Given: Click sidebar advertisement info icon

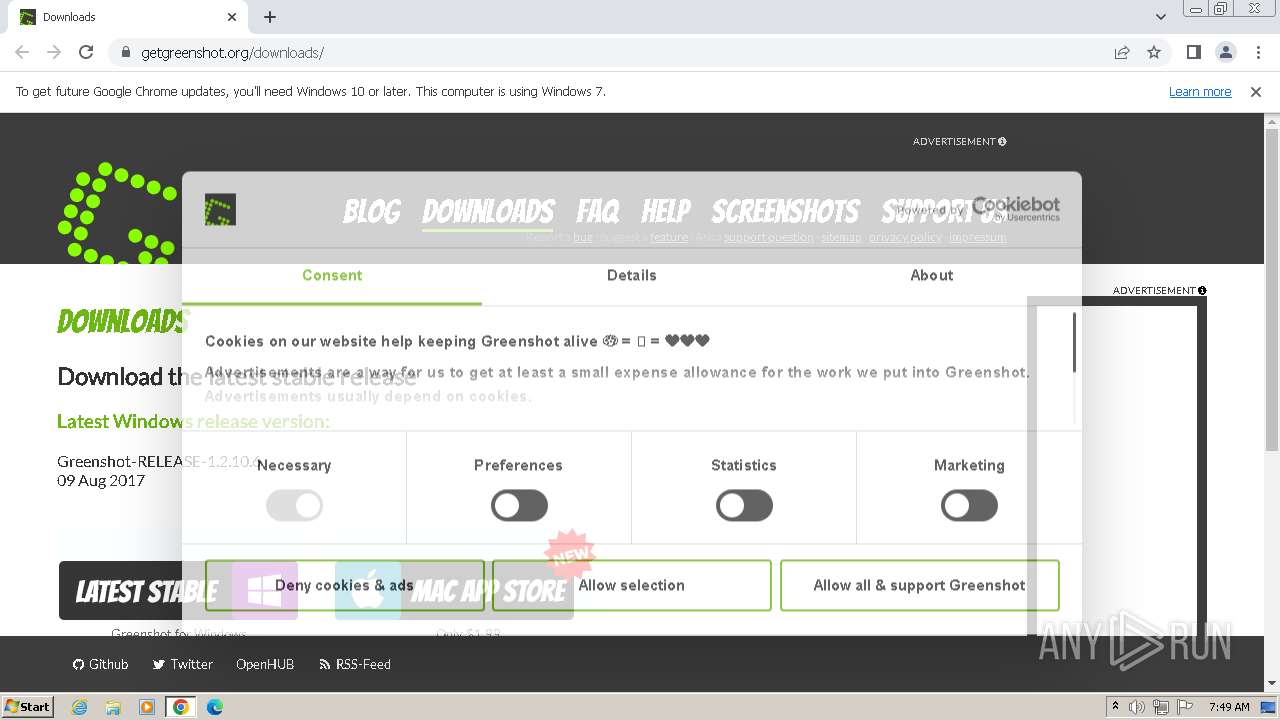Looking at the screenshot, I should 1202,290.
